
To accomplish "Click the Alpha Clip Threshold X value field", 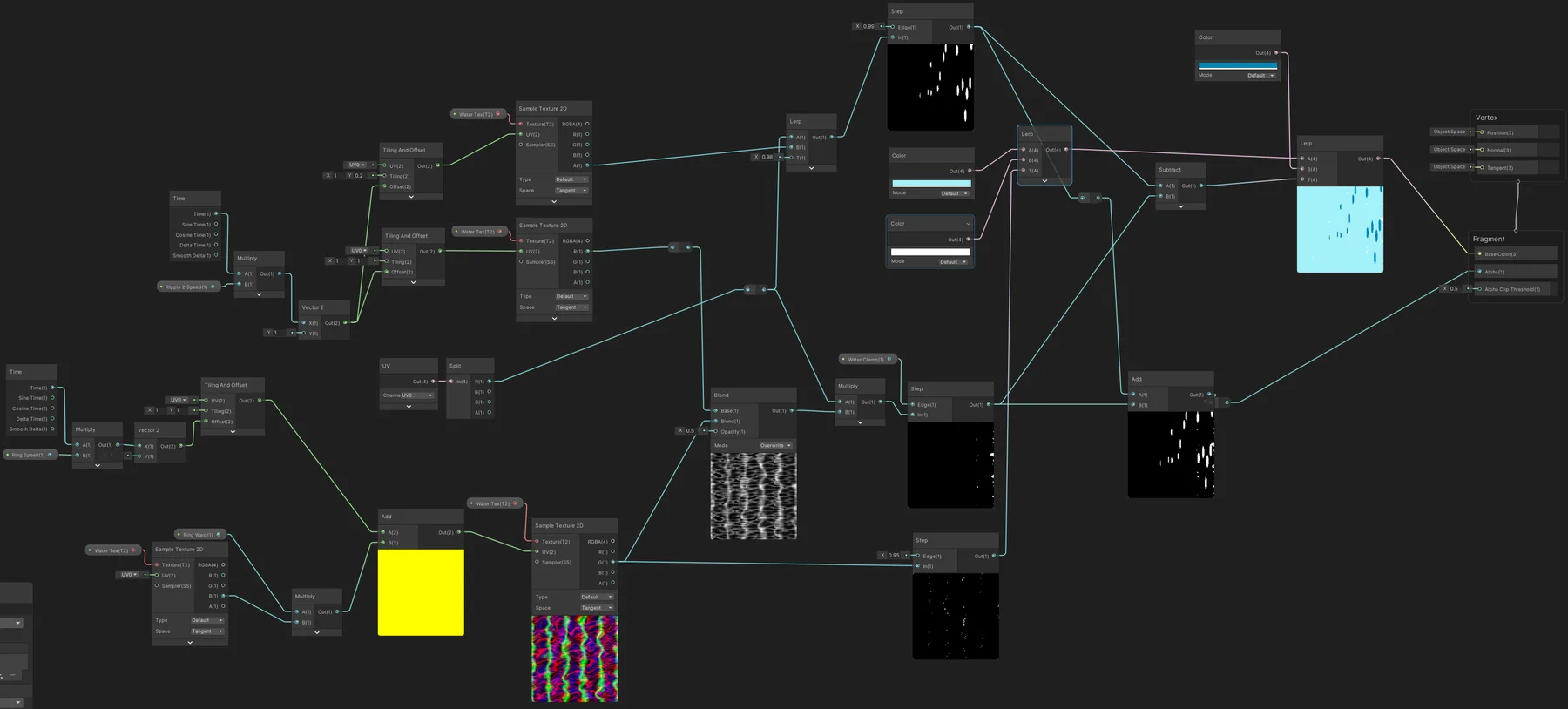I will point(1453,289).
